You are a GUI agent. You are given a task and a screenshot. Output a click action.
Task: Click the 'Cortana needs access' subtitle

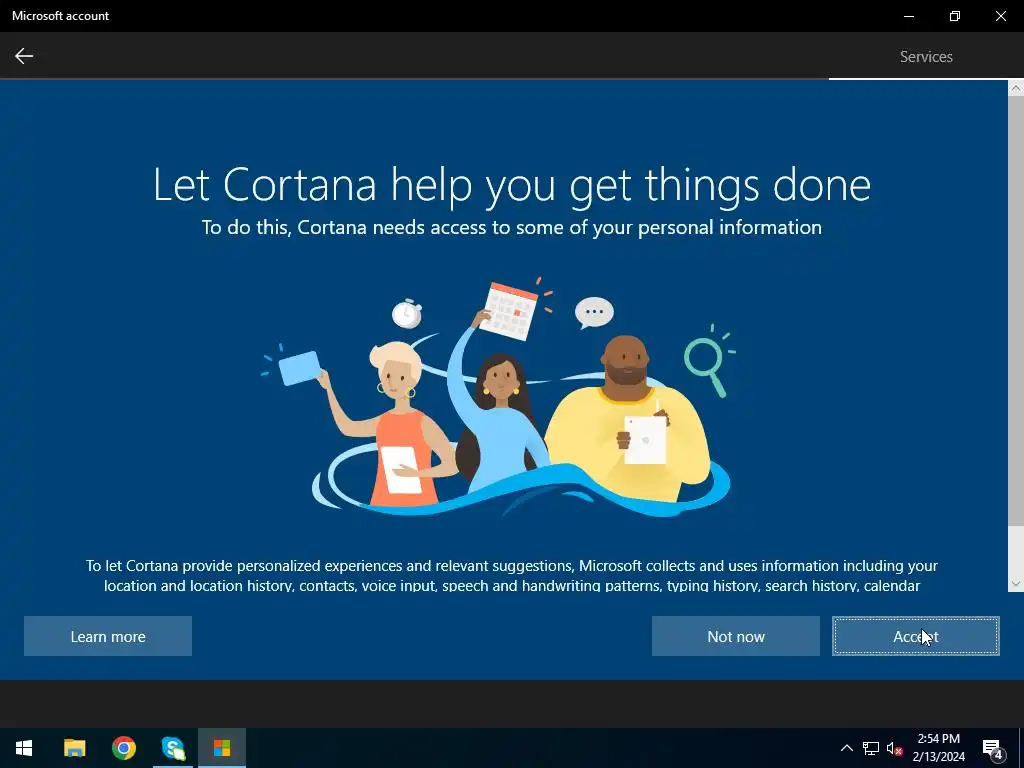[x=511, y=227]
